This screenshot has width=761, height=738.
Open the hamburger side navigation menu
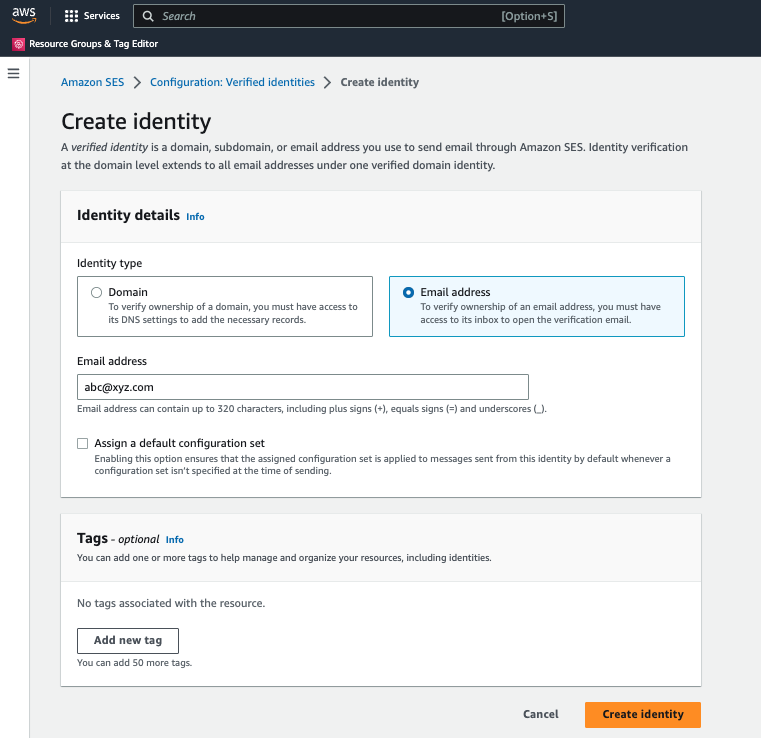click(14, 73)
